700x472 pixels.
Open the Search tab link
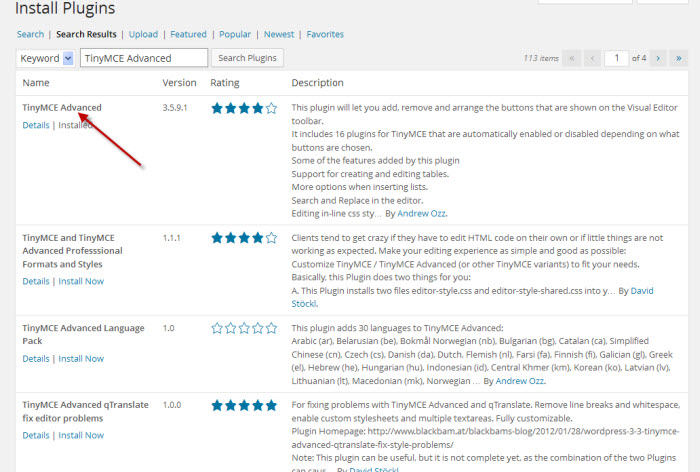click(x=30, y=34)
